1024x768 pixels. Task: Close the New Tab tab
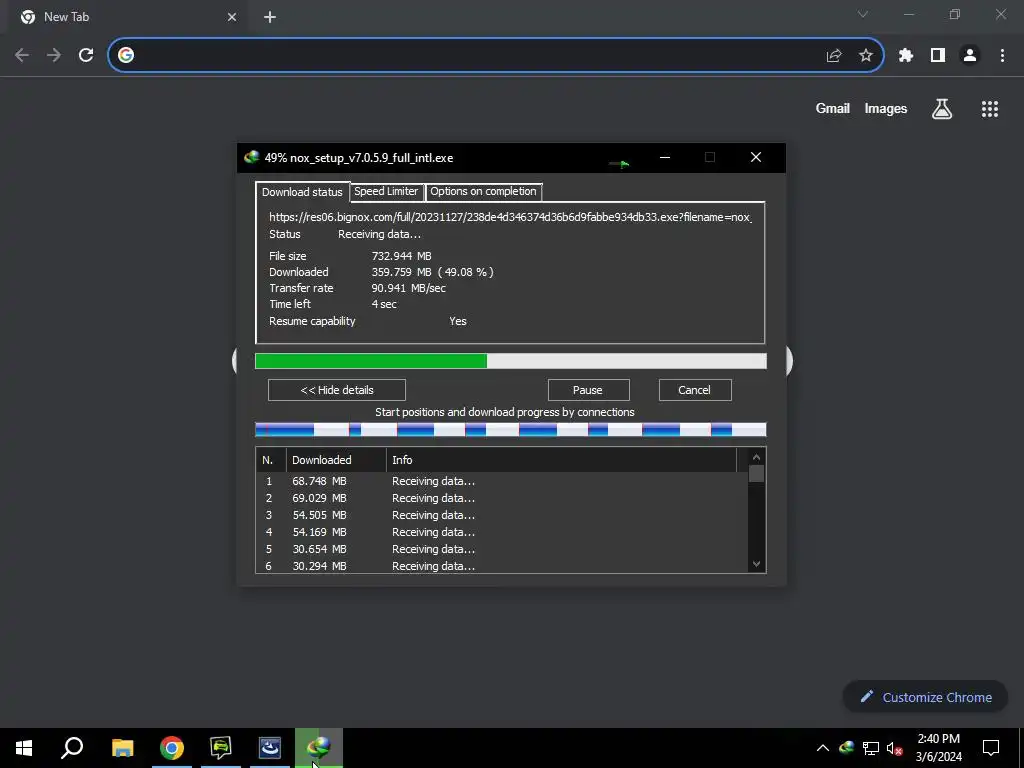(x=232, y=17)
